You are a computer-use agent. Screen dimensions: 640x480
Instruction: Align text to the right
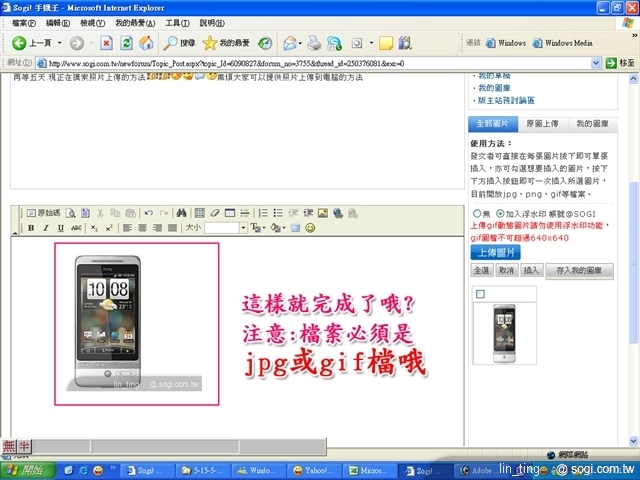point(158,228)
